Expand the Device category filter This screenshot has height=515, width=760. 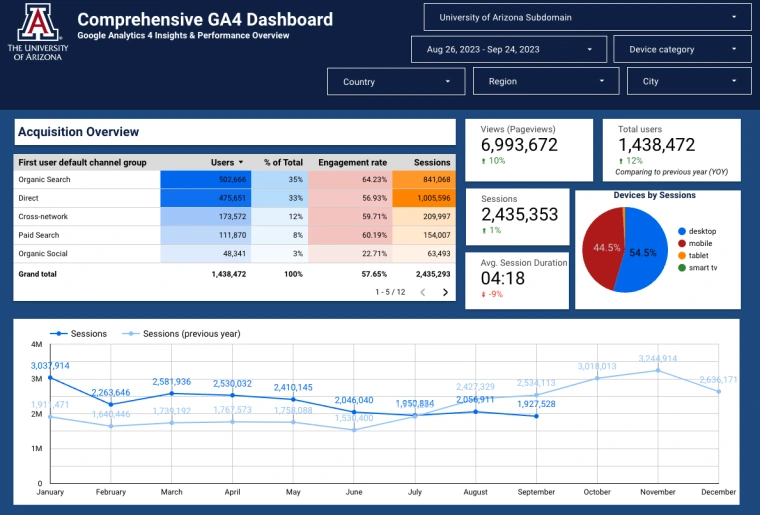[x=682, y=49]
